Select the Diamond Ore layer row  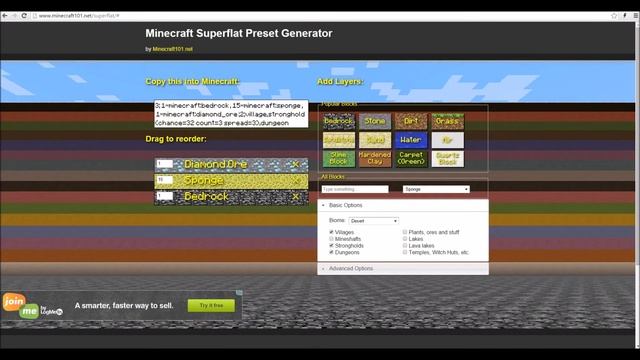231,164
